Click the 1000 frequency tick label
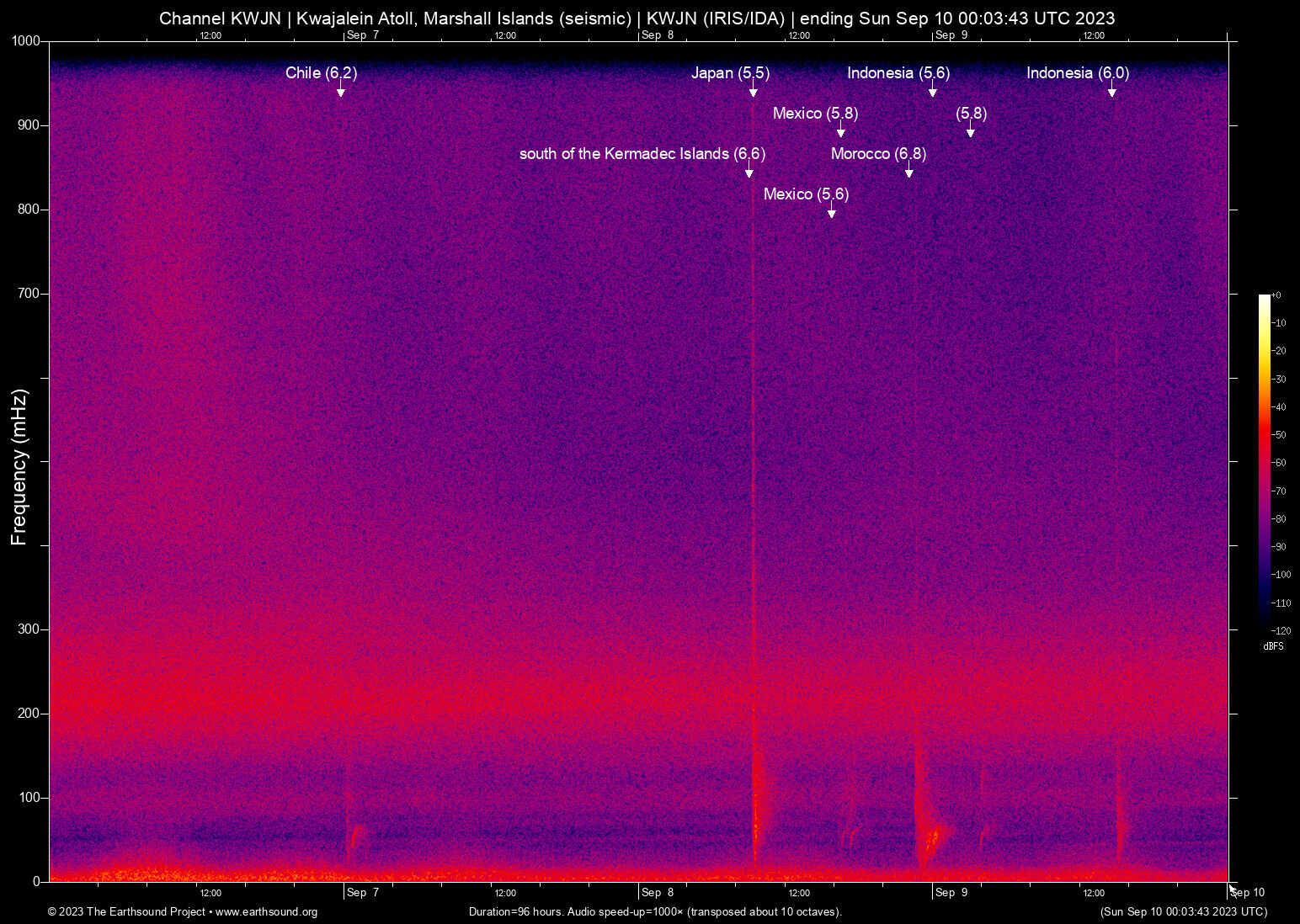Screen dimensions: 1300x924 25,41
